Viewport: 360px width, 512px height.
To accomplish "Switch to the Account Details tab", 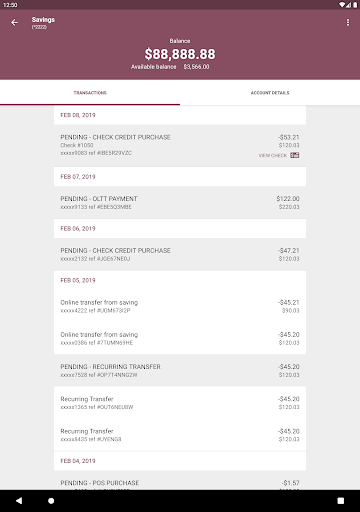I will click(x=270, y=93).
